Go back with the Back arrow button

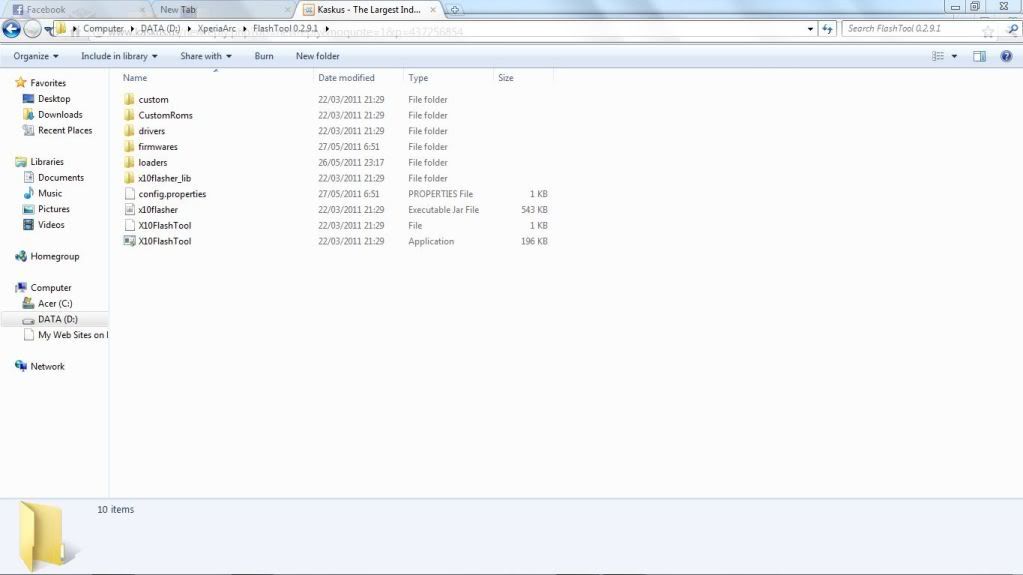(12, 29)
